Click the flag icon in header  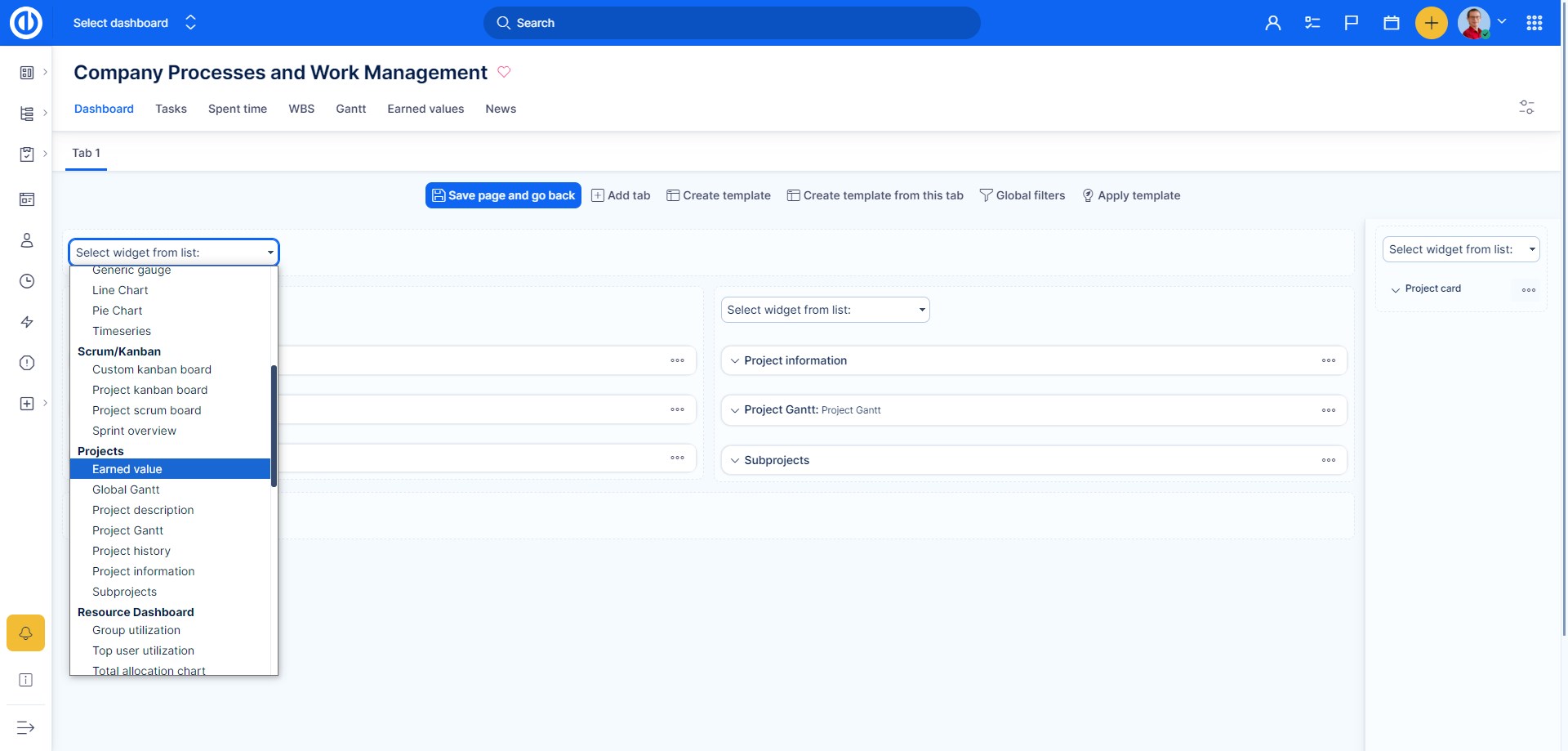pyautogui.click(x=1352, y=23)
